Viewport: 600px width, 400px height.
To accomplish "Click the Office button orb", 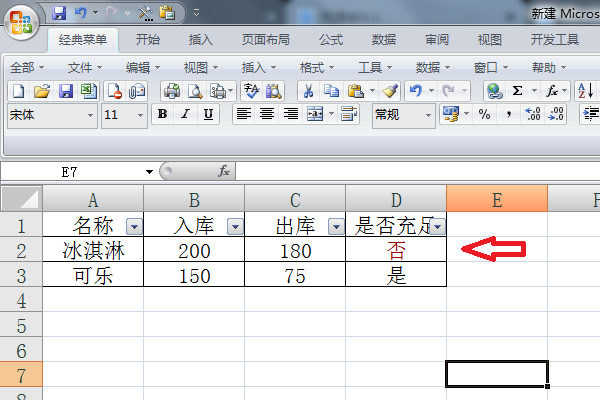I will (21, 22).
